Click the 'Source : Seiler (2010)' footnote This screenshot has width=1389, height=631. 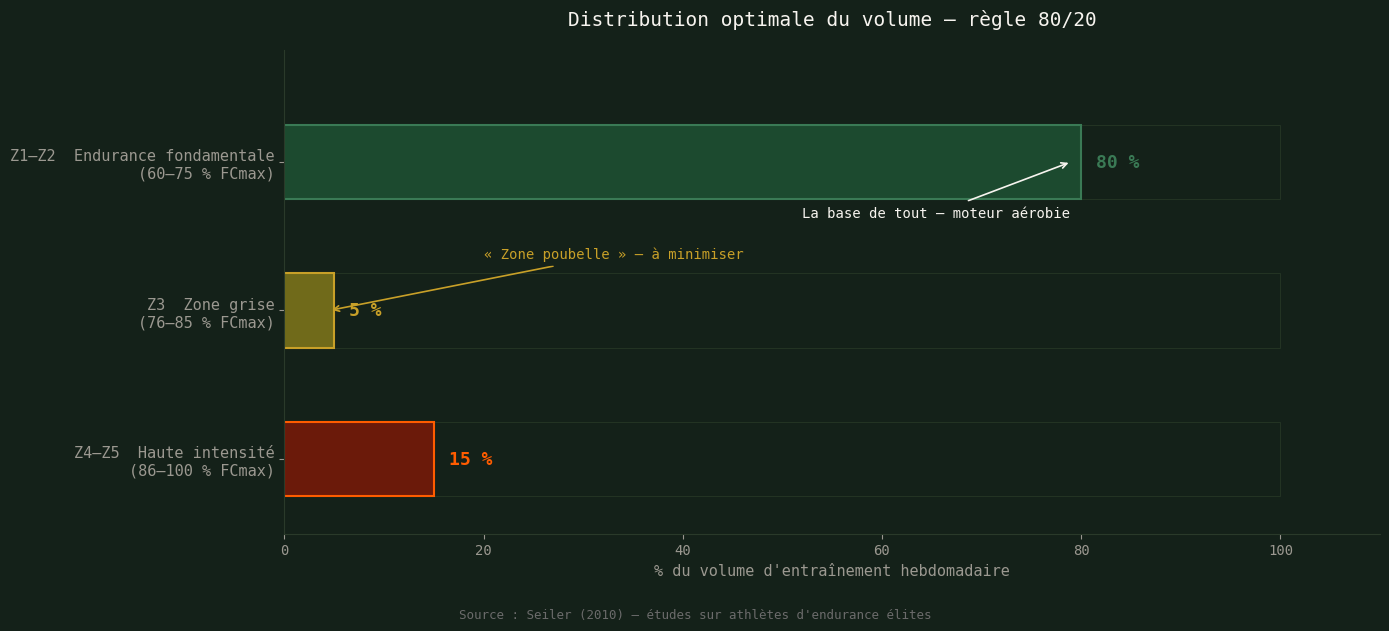coord(695,615)
